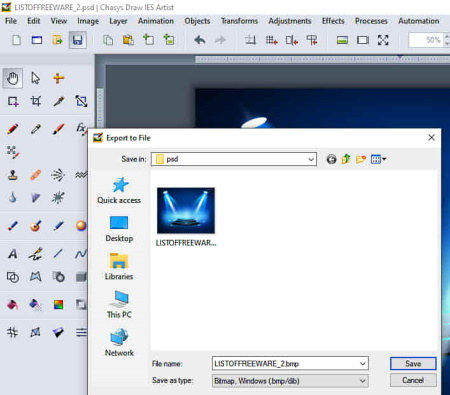Select the band-aid healing tool

35,175
